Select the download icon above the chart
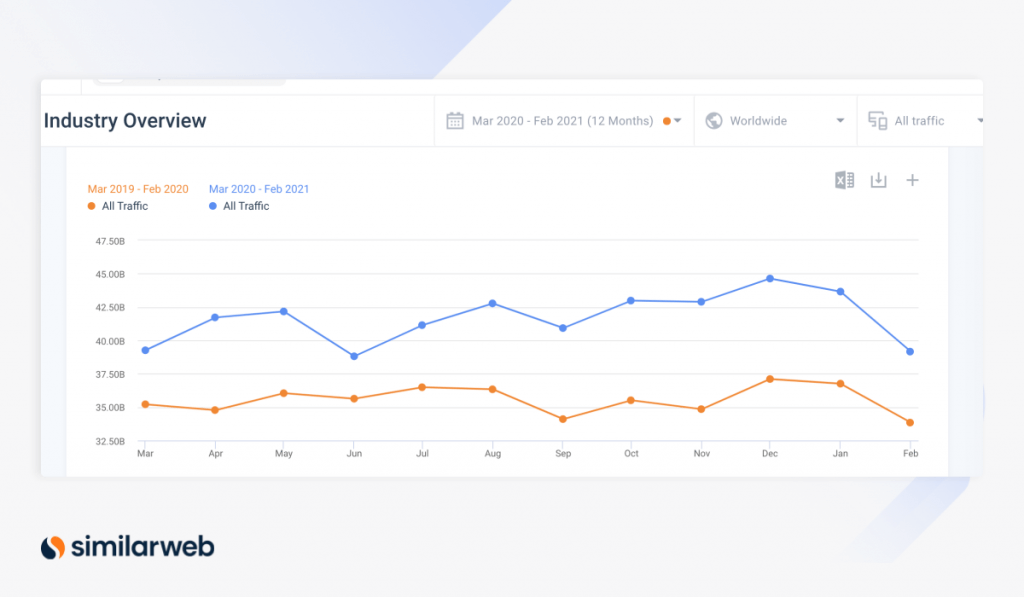 point(878,180)
